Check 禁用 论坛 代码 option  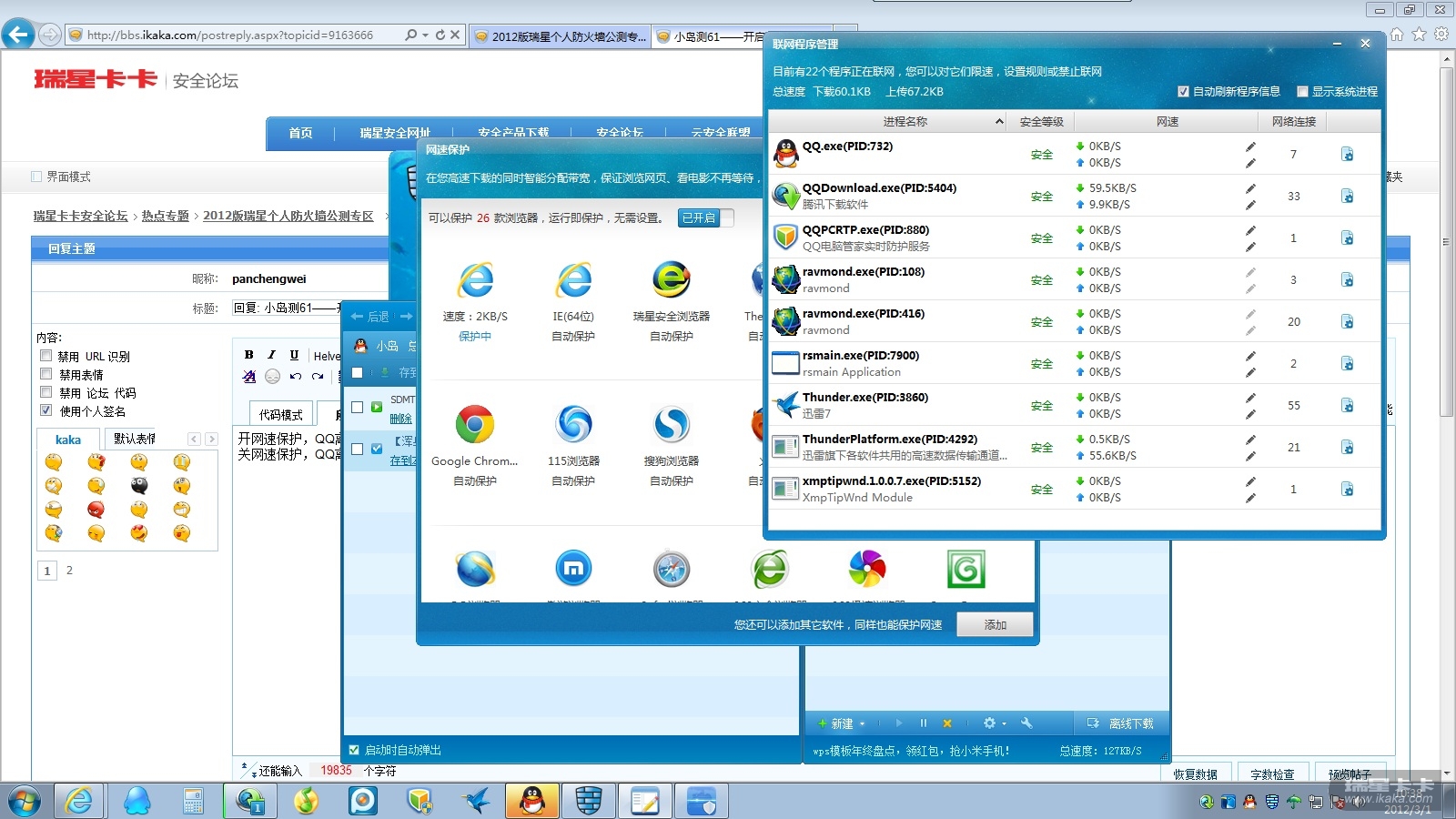pos(45,392)
